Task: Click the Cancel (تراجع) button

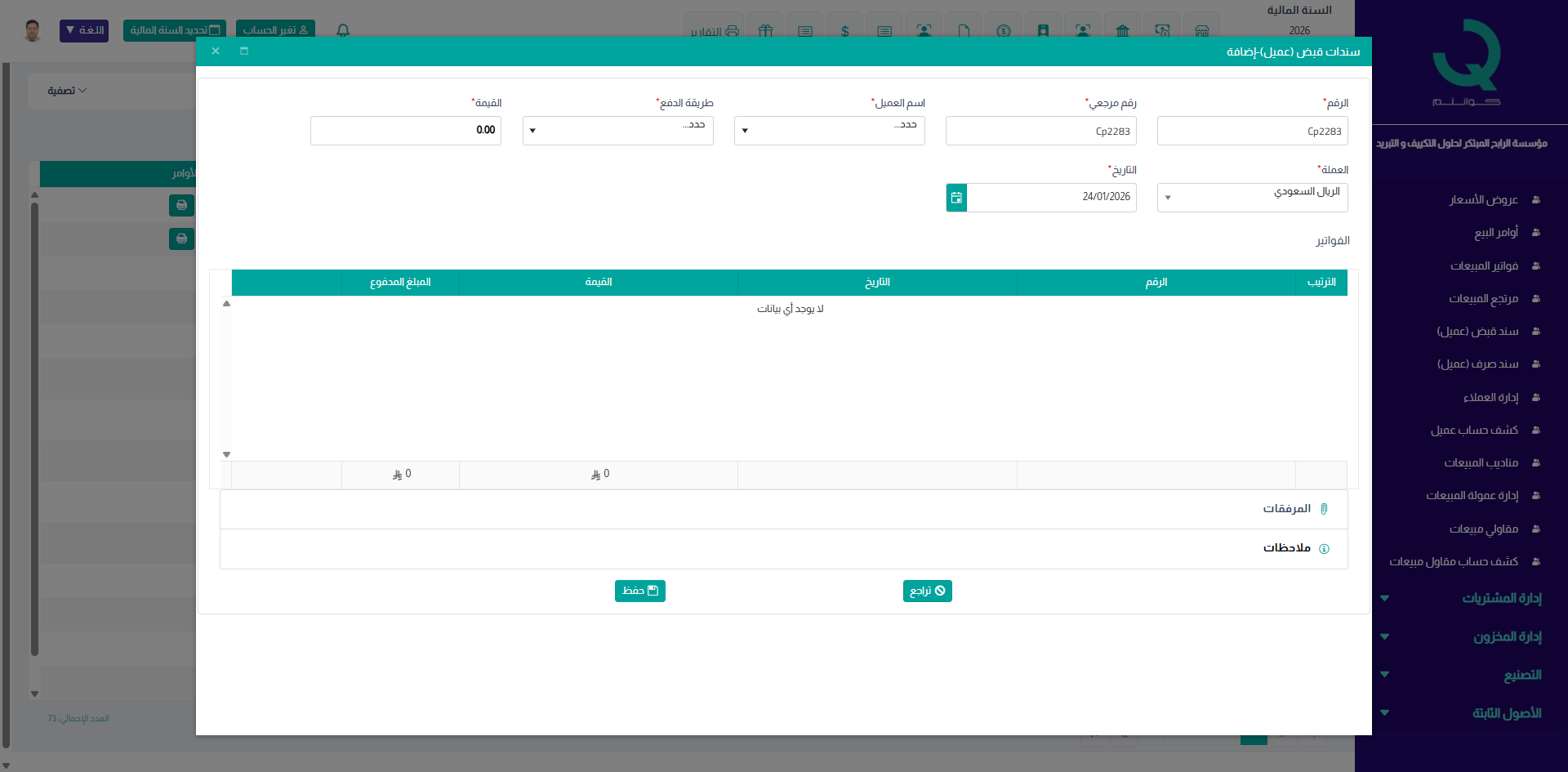Action: pos(927,591)
